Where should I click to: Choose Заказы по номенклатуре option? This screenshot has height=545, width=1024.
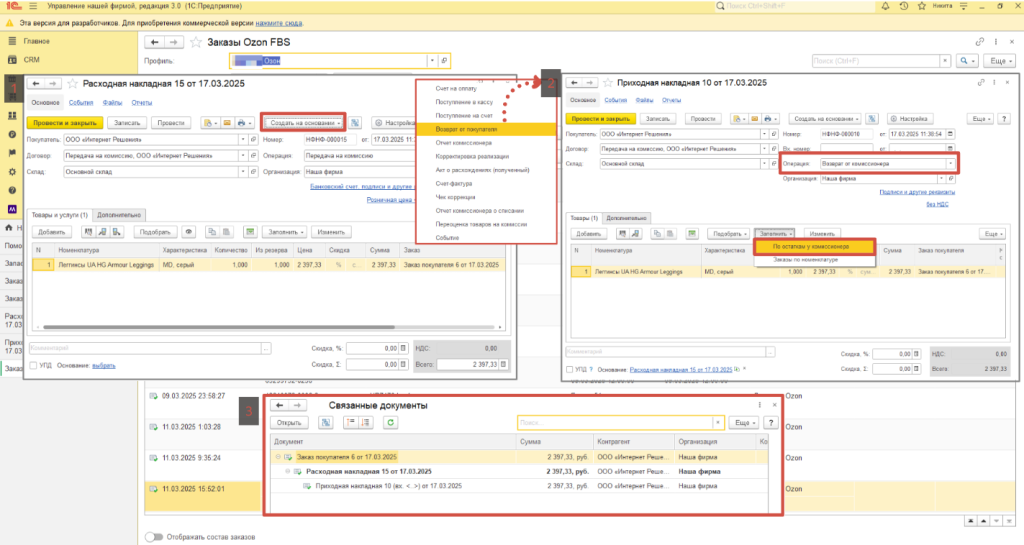point(814,260)
